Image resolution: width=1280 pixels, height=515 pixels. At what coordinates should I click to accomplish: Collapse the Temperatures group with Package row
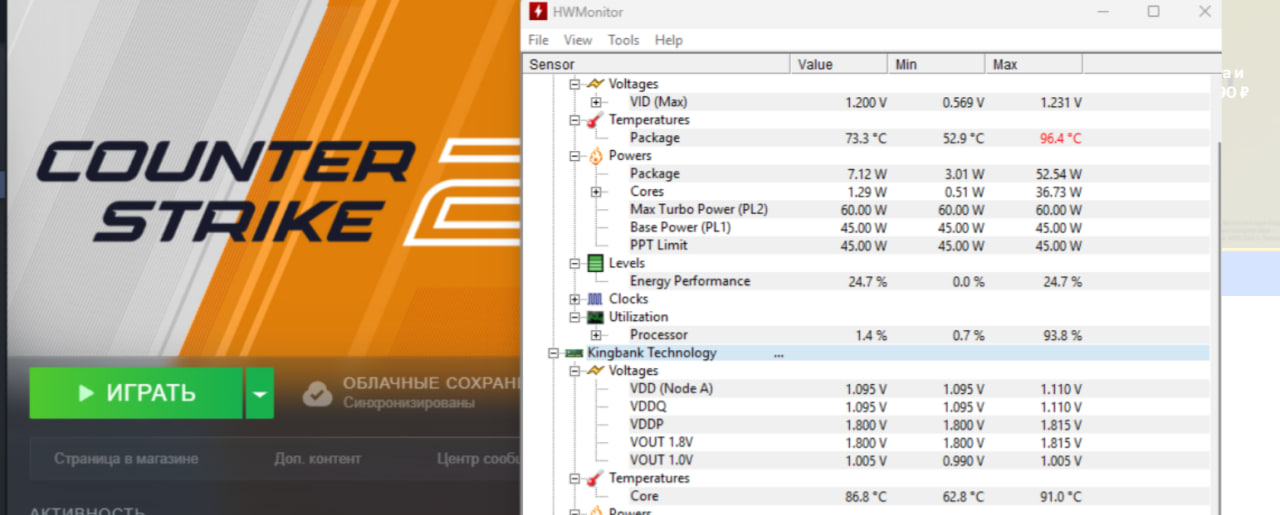coord(575,120)
